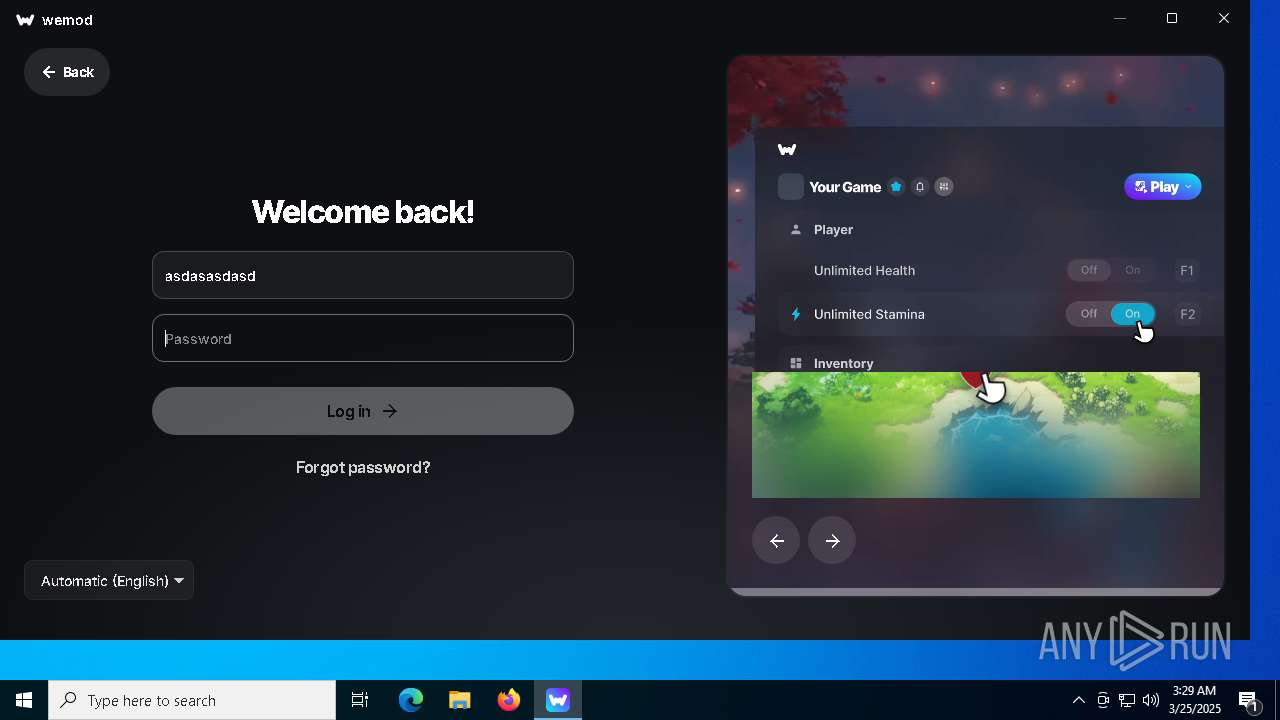Click the F1 hotkey badge
The image size is (1280, 720).
[1187, 270]
